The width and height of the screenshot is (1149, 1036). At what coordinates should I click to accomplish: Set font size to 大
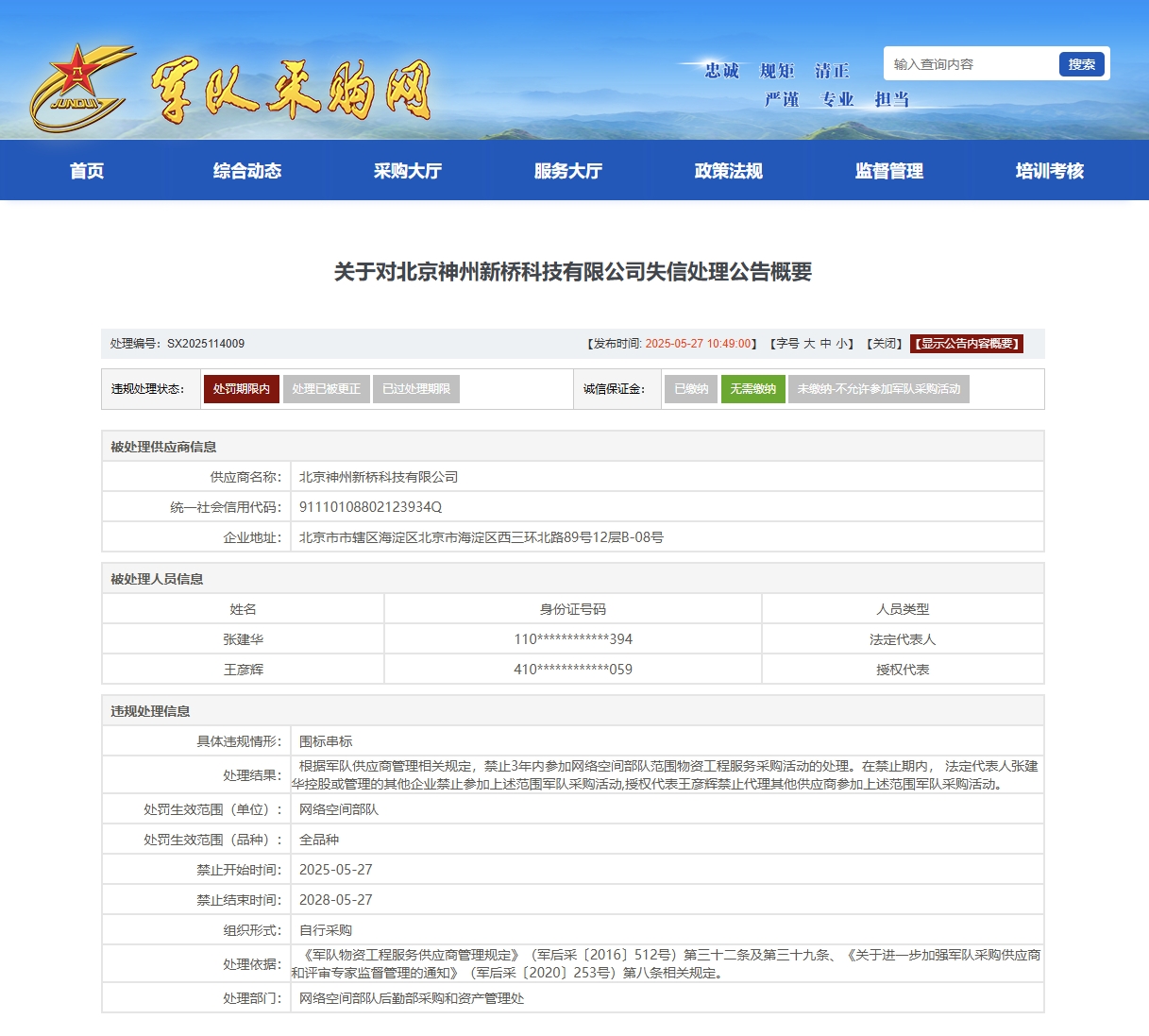pos(809,344)
